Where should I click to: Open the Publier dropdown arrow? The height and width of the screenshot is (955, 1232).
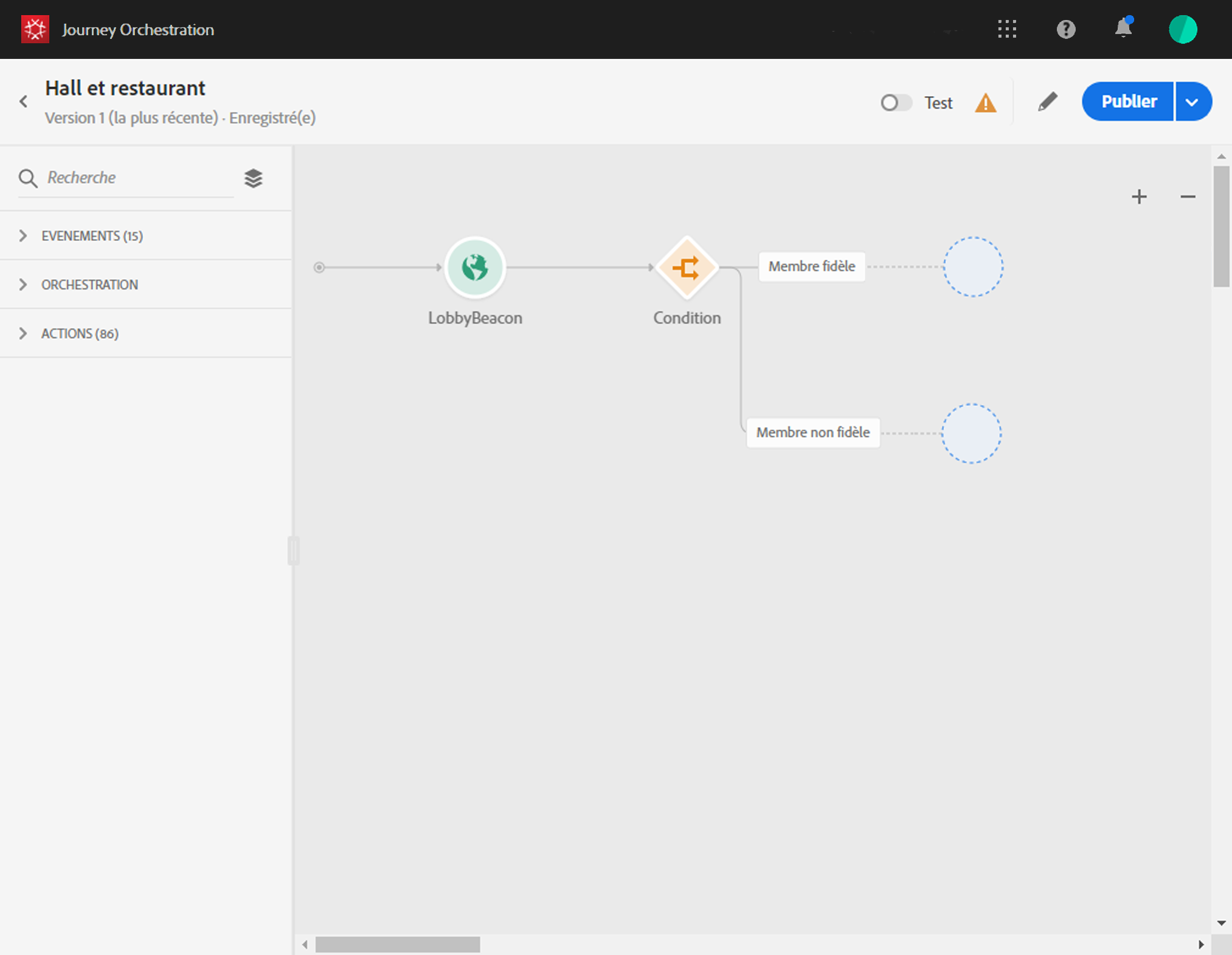click(1192, 102)
